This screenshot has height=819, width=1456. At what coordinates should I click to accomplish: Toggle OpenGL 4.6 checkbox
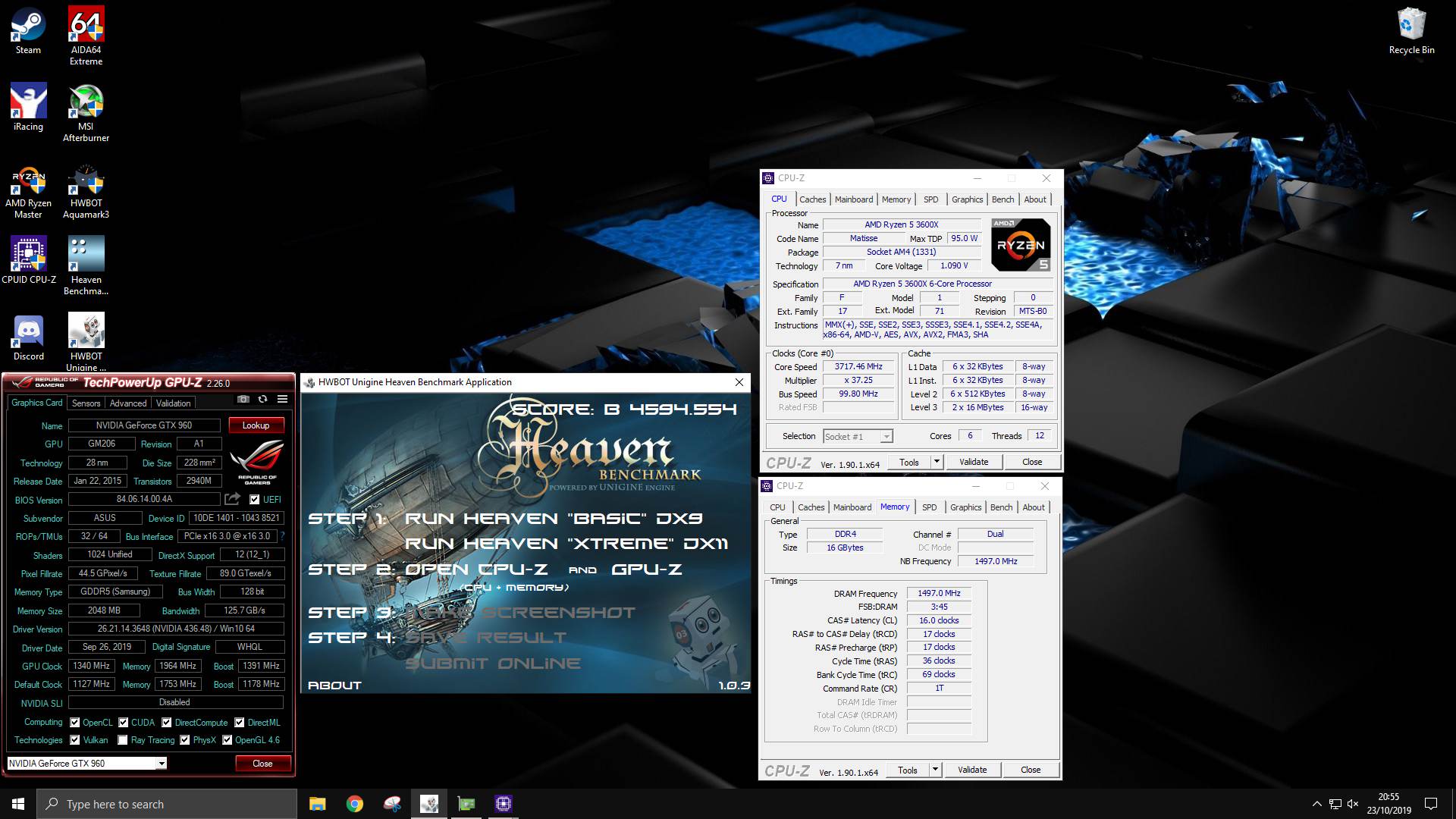tap(227, 740)
